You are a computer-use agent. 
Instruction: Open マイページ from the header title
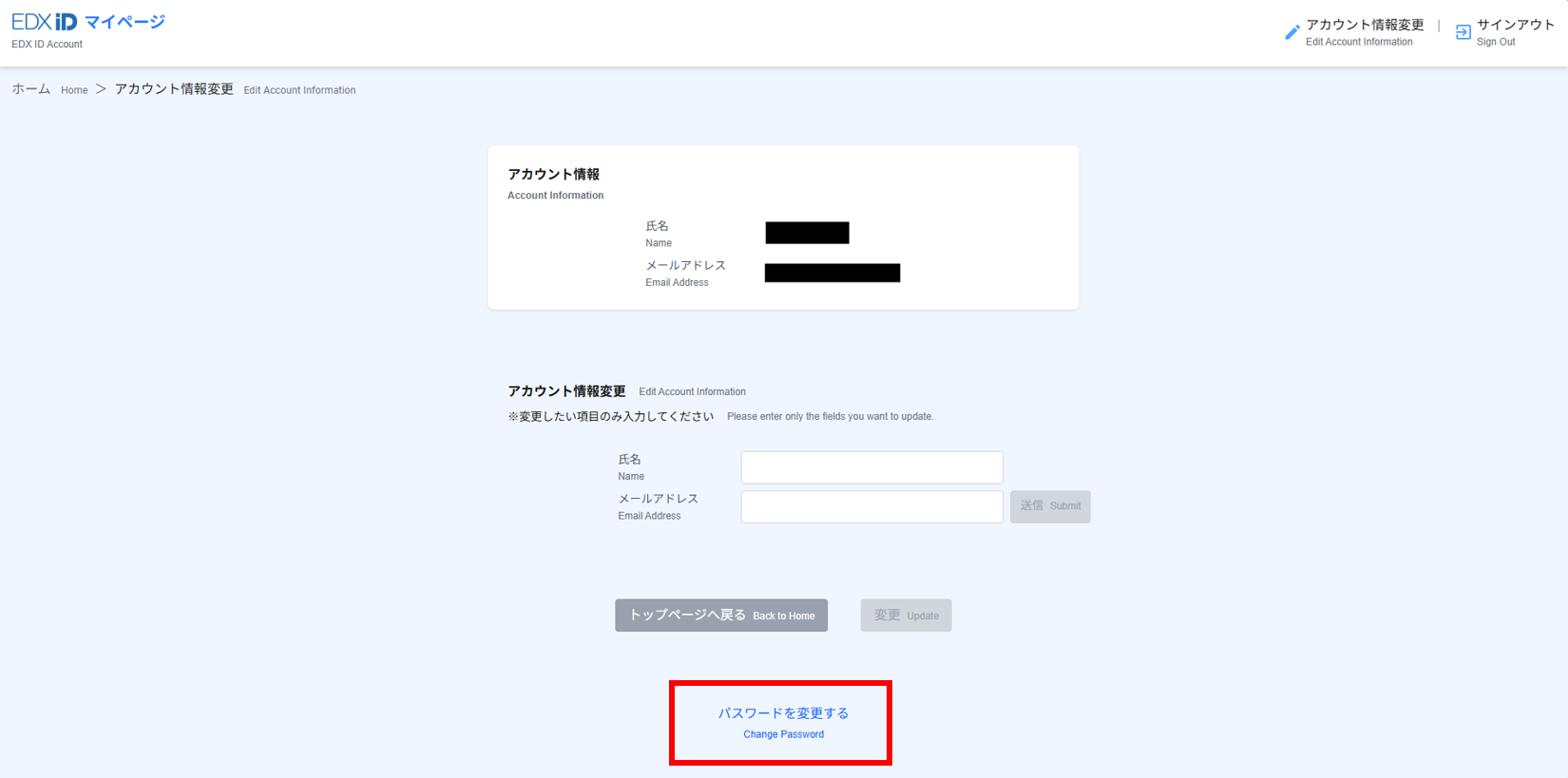(x=124, y=22)
